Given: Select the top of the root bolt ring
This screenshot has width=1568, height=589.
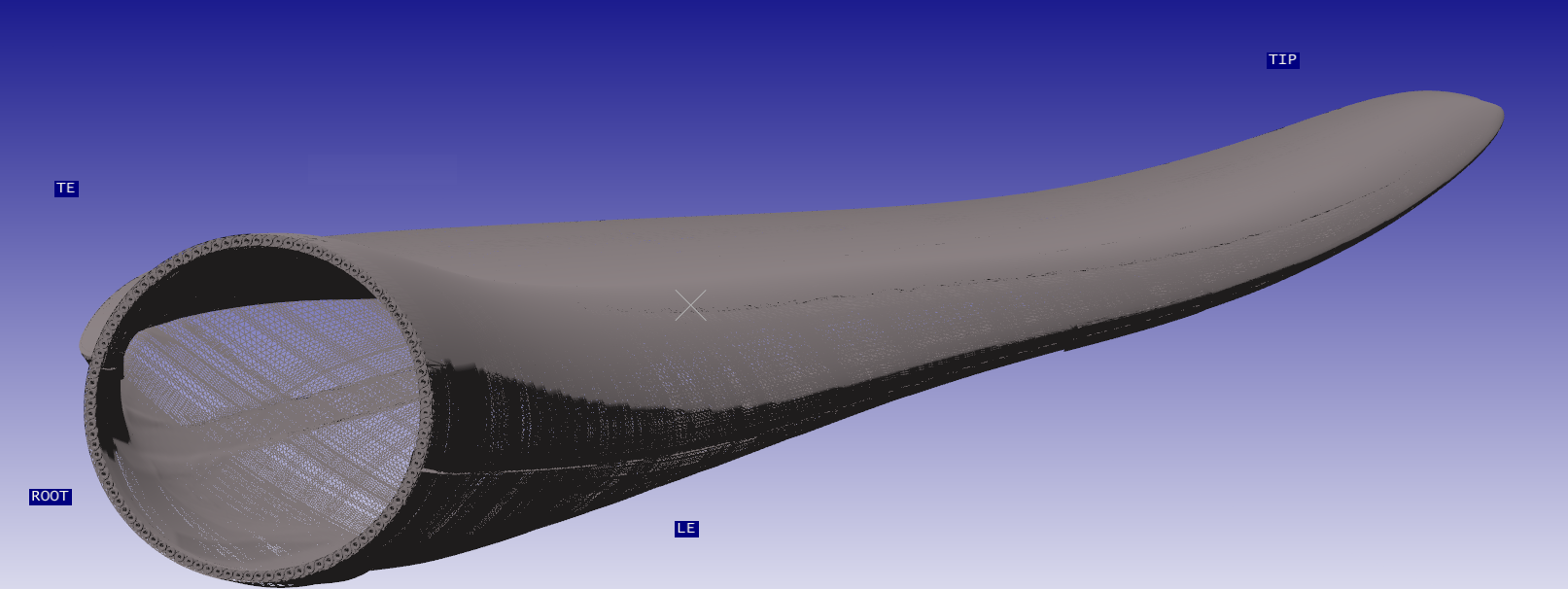Looking at the screenshot, I should [258, 240].
